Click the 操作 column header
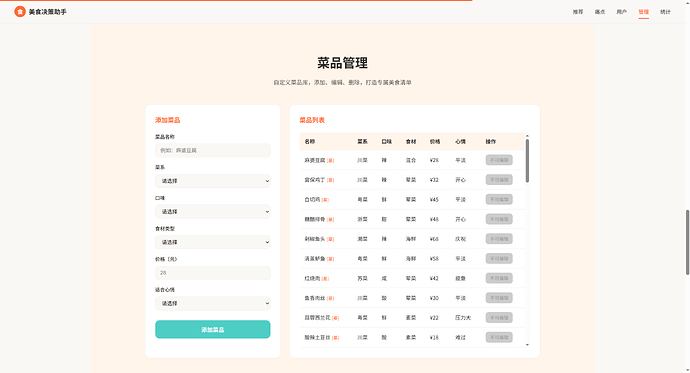690x373 pixels. (491, 142)
